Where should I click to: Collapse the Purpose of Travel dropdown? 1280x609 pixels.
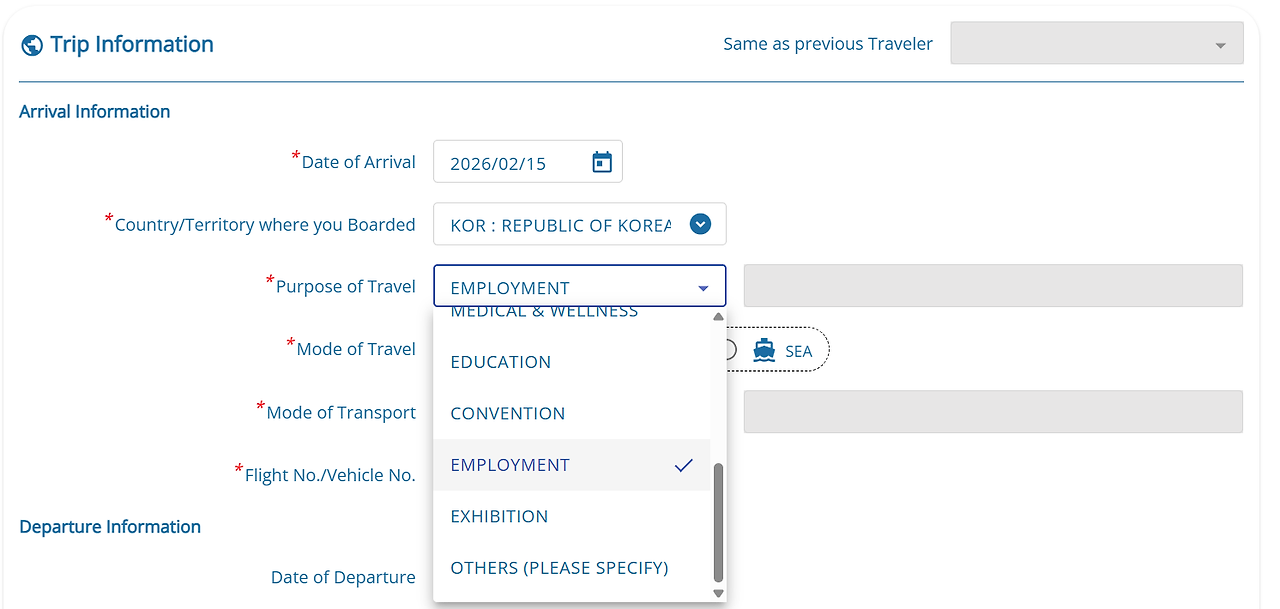tap(703, 288)
